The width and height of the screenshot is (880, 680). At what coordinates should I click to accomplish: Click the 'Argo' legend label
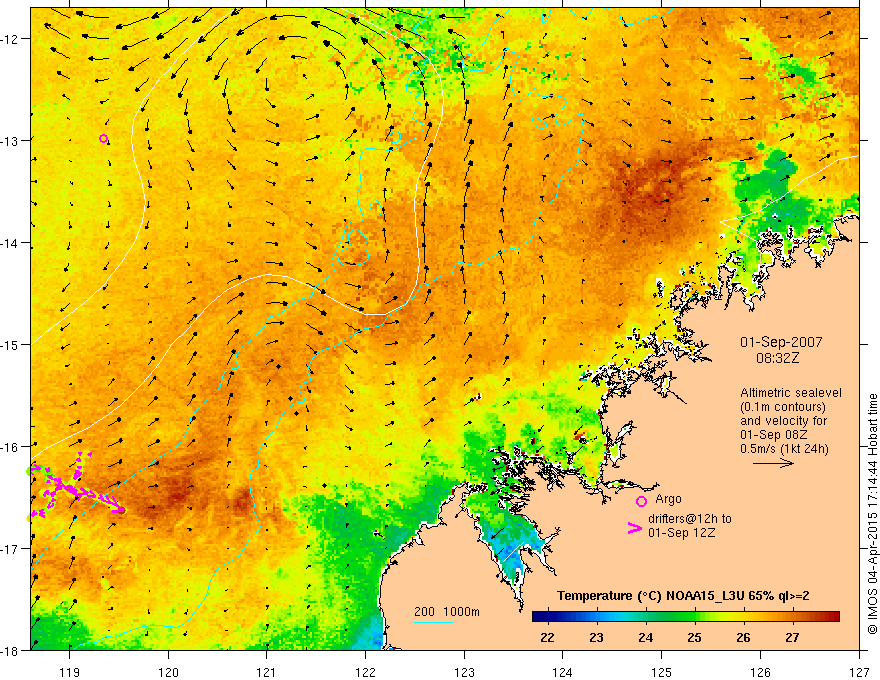pyautogui.click(x=668, y=499)
